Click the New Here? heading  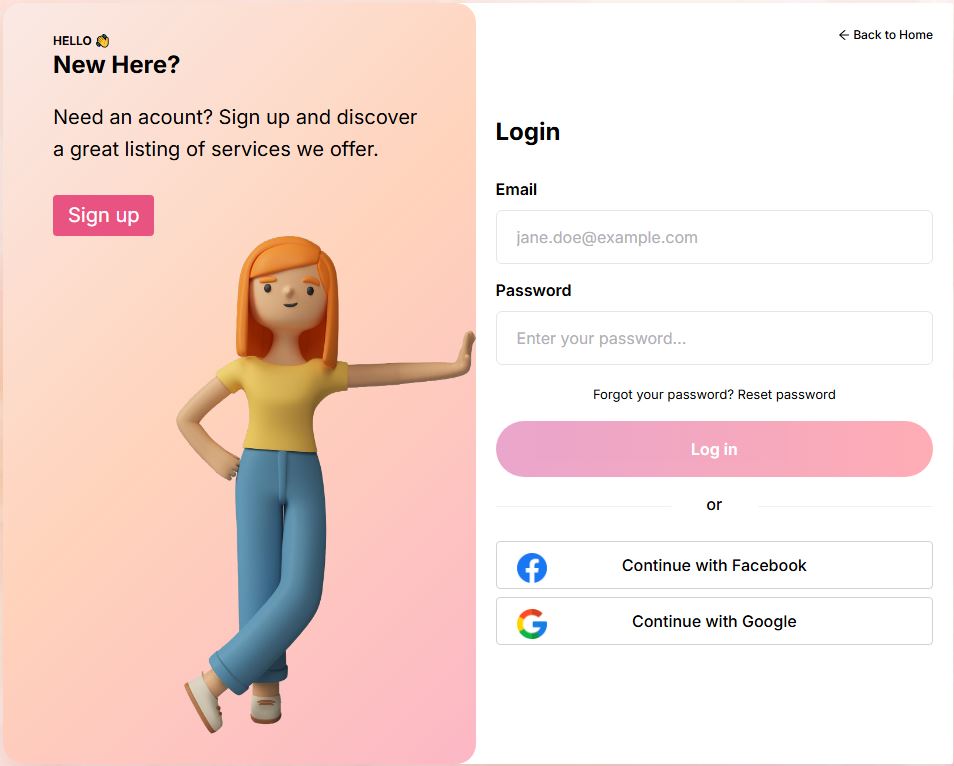click(117, 65)
